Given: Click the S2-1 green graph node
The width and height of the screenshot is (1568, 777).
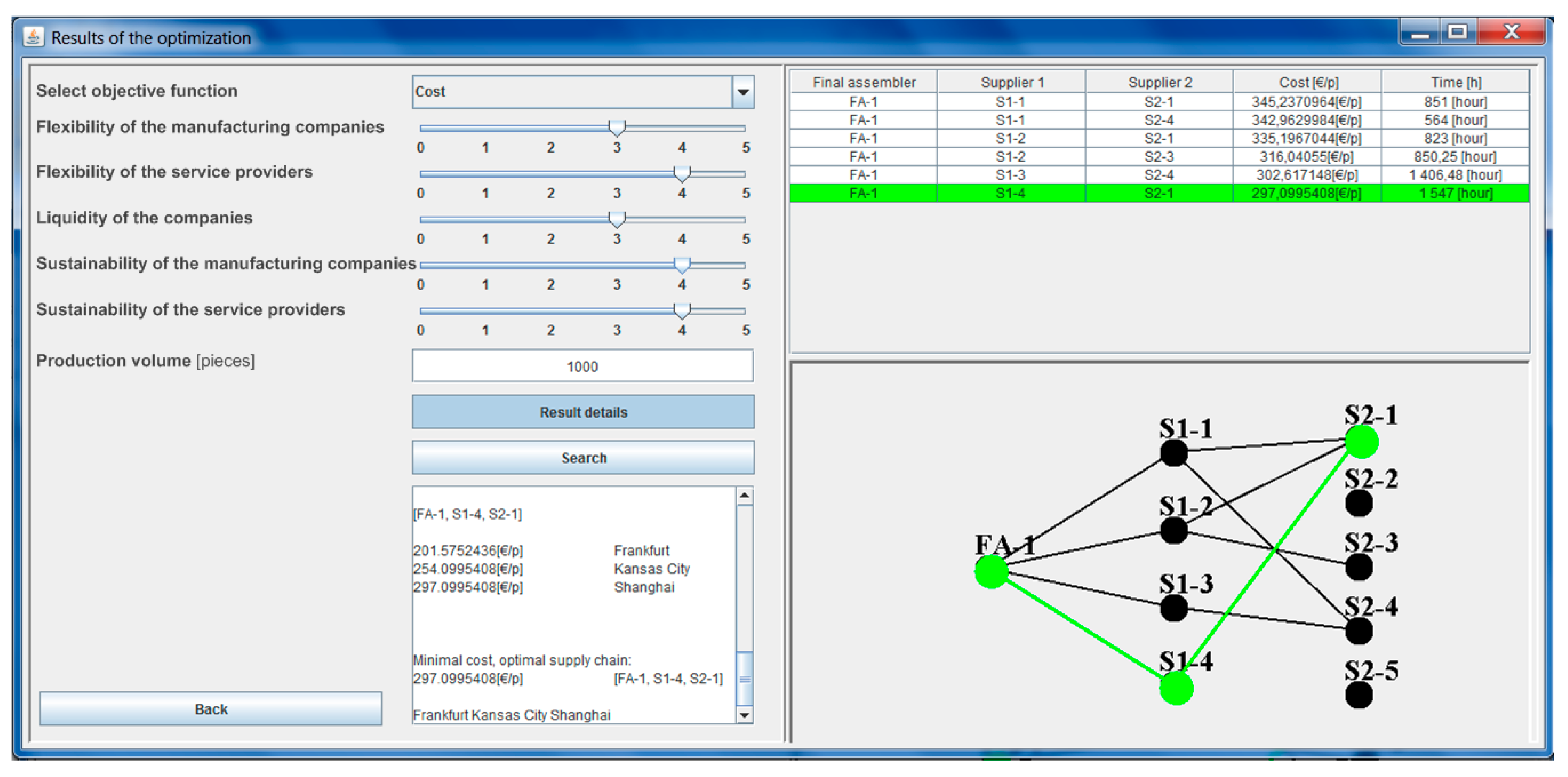Looking at the screenshot, I should [x=1362, y=441].
